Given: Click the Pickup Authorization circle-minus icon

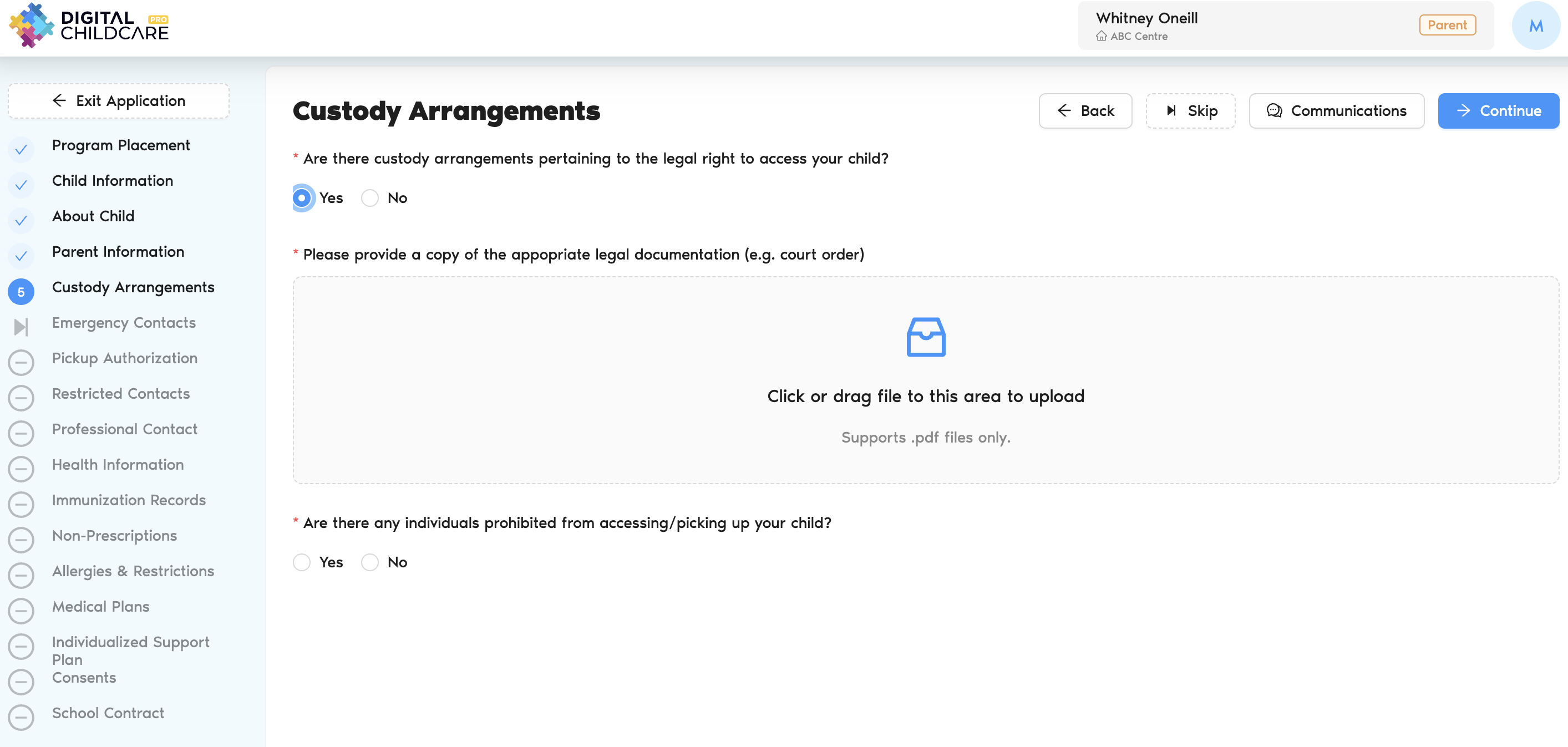Looking at the screenshot, I should [x=21, y=362].
